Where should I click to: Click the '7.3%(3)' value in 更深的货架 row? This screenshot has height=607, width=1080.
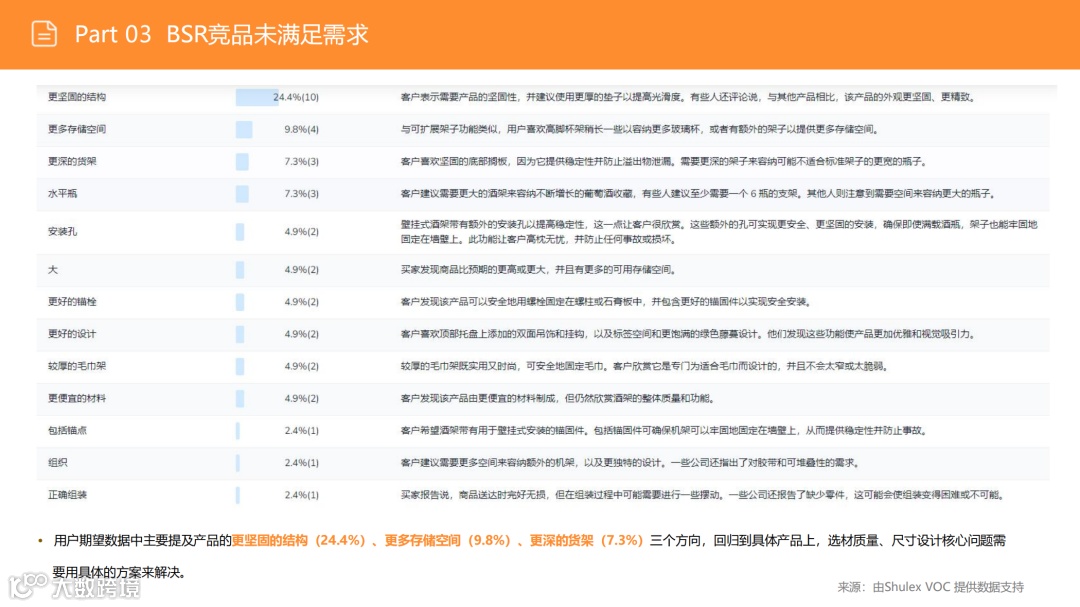pyautogui.click(x=302, y=161)
